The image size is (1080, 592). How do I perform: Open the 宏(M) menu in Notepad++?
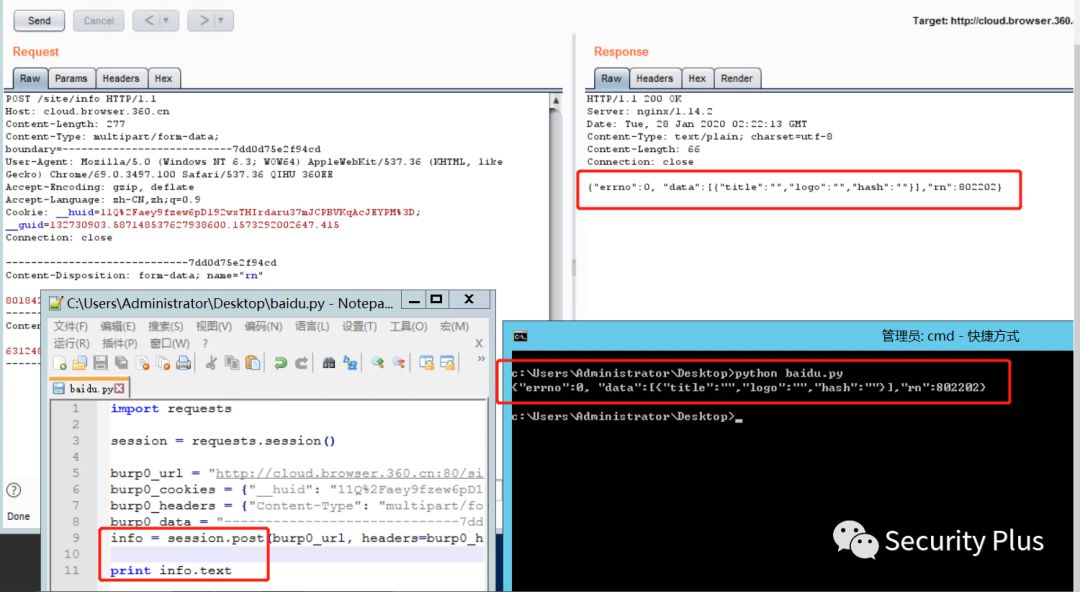(454, 326)
